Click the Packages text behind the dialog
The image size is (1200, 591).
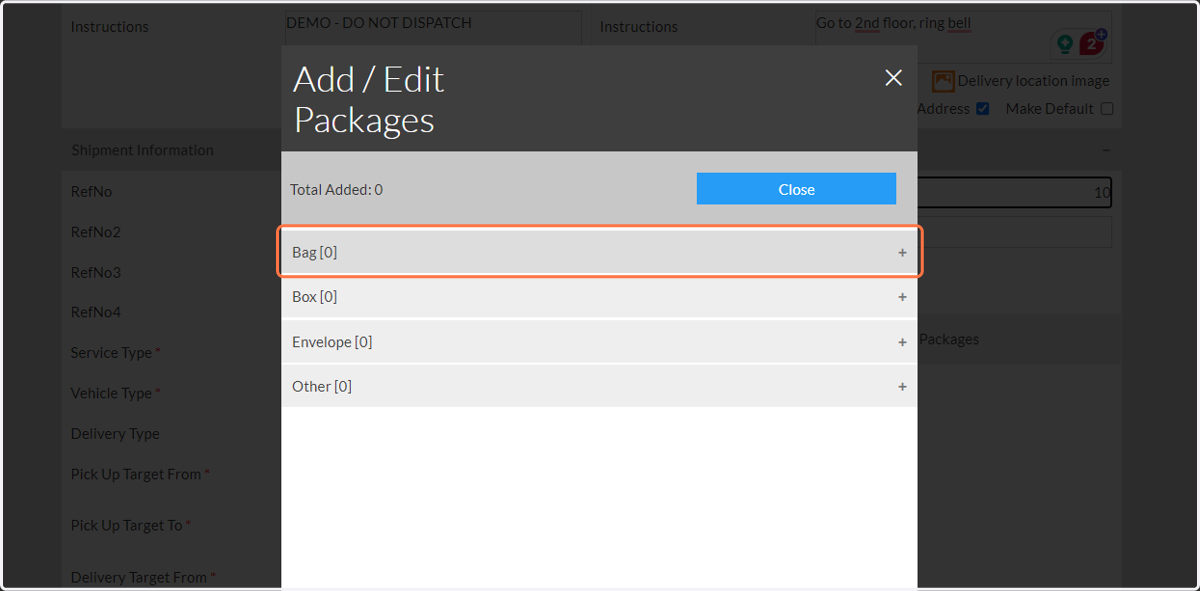click(x=949, y=340)
